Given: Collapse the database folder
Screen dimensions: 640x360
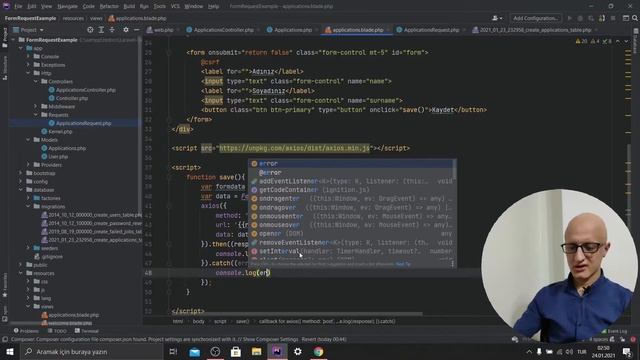Looking at the screenshot, I should pos(21,190).
